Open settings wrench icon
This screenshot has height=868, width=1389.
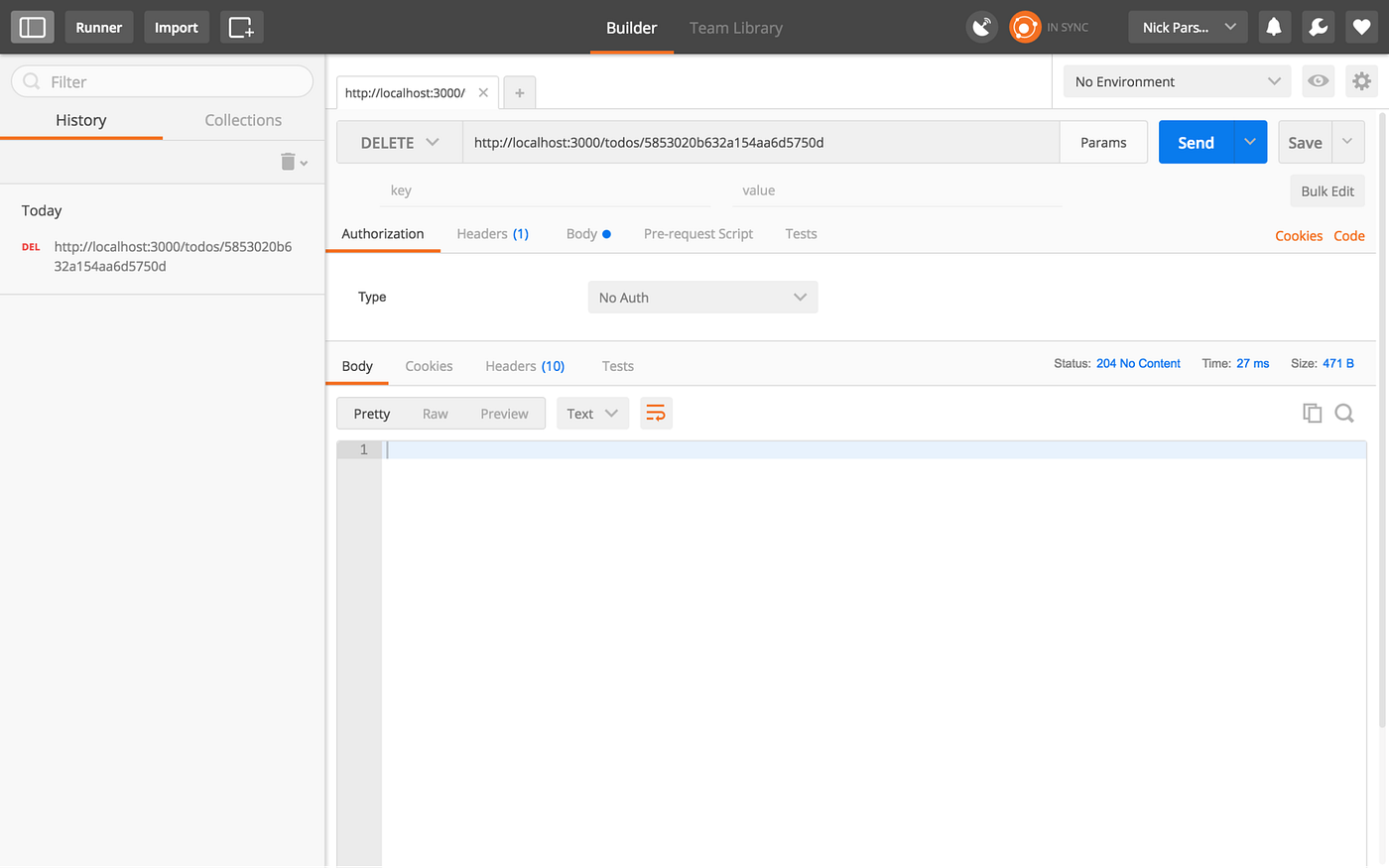[x=1318, y=27]
